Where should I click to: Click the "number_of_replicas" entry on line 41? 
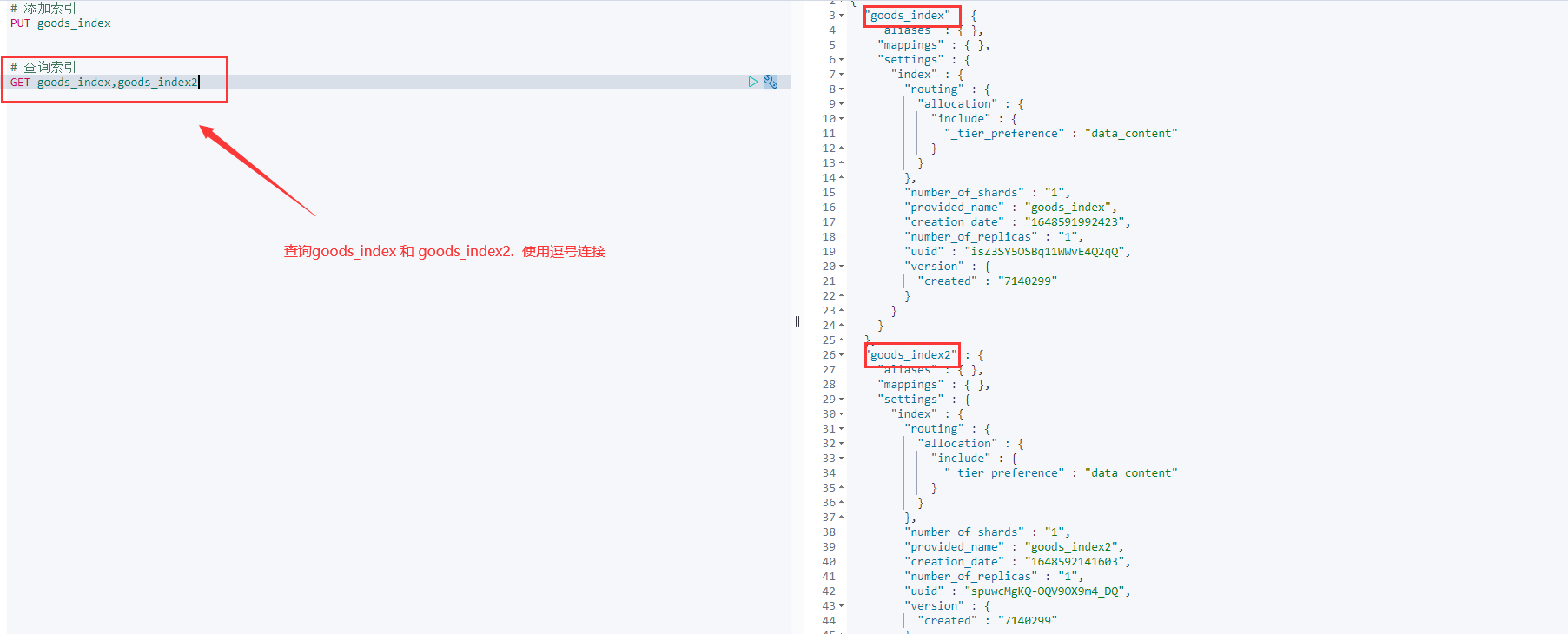pos(994,577)
